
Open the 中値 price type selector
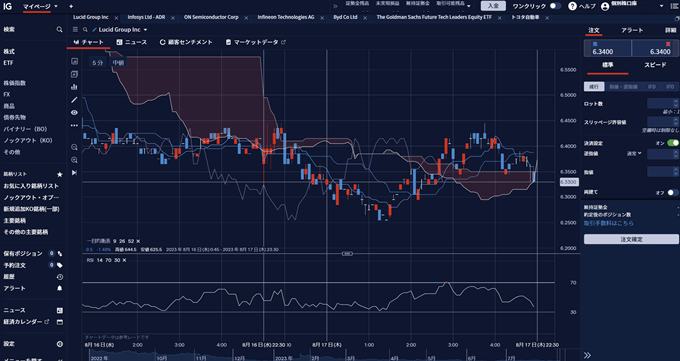118,62
